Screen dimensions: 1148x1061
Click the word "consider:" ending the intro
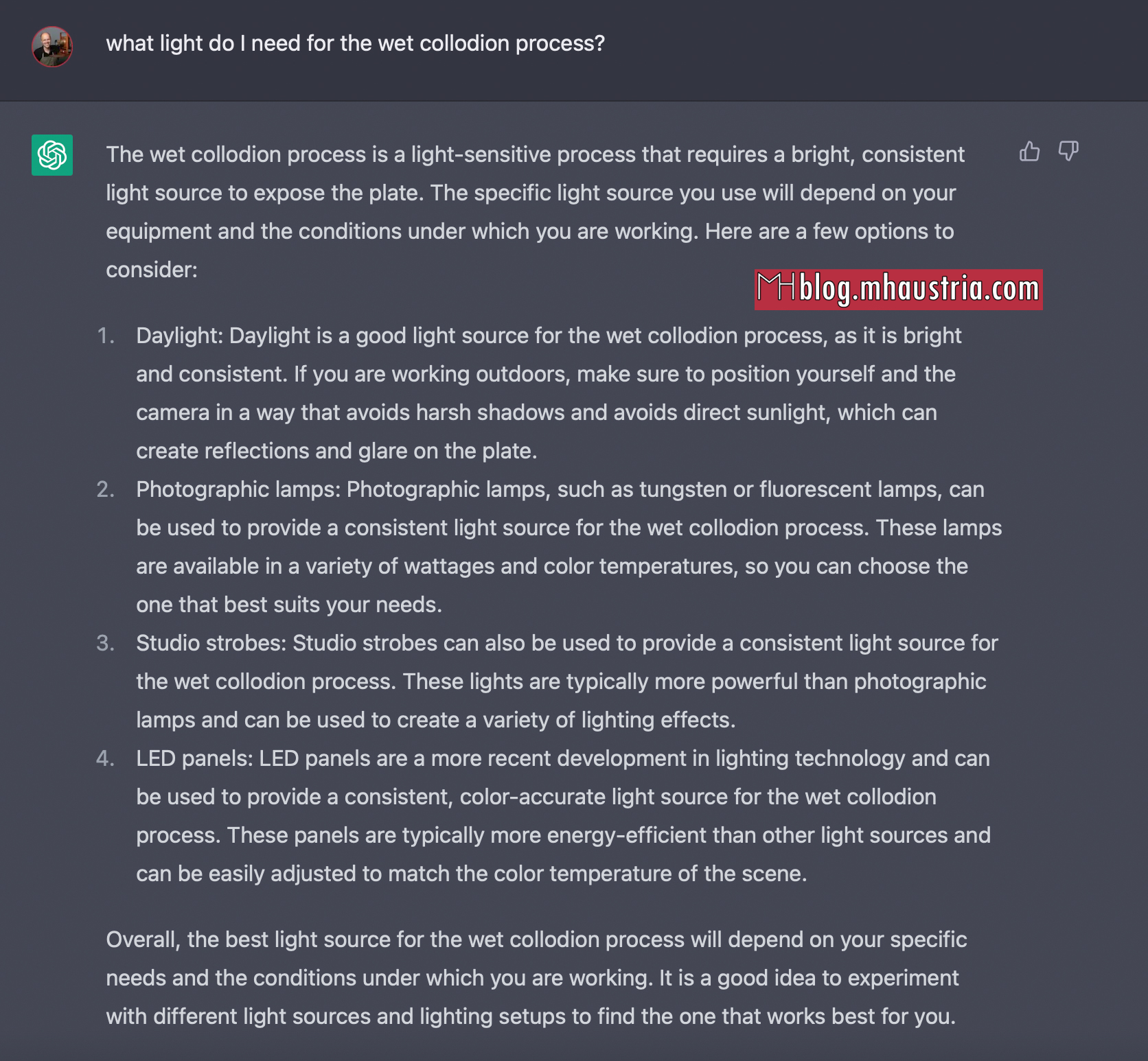pos(152,270)
